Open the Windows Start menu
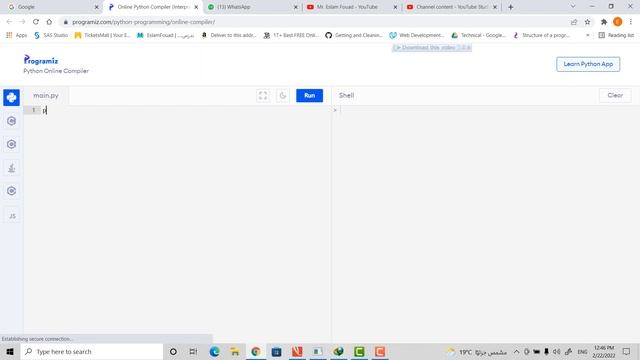 10,351
